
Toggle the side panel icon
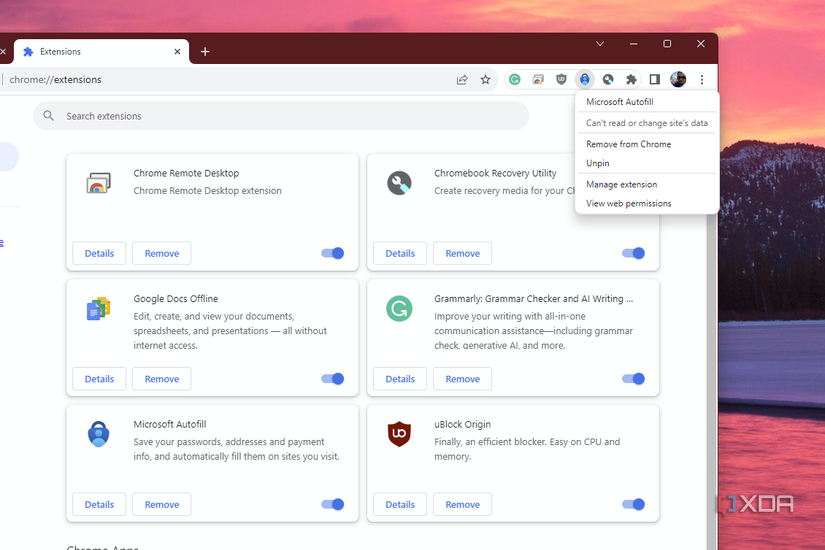click(655, 79)
